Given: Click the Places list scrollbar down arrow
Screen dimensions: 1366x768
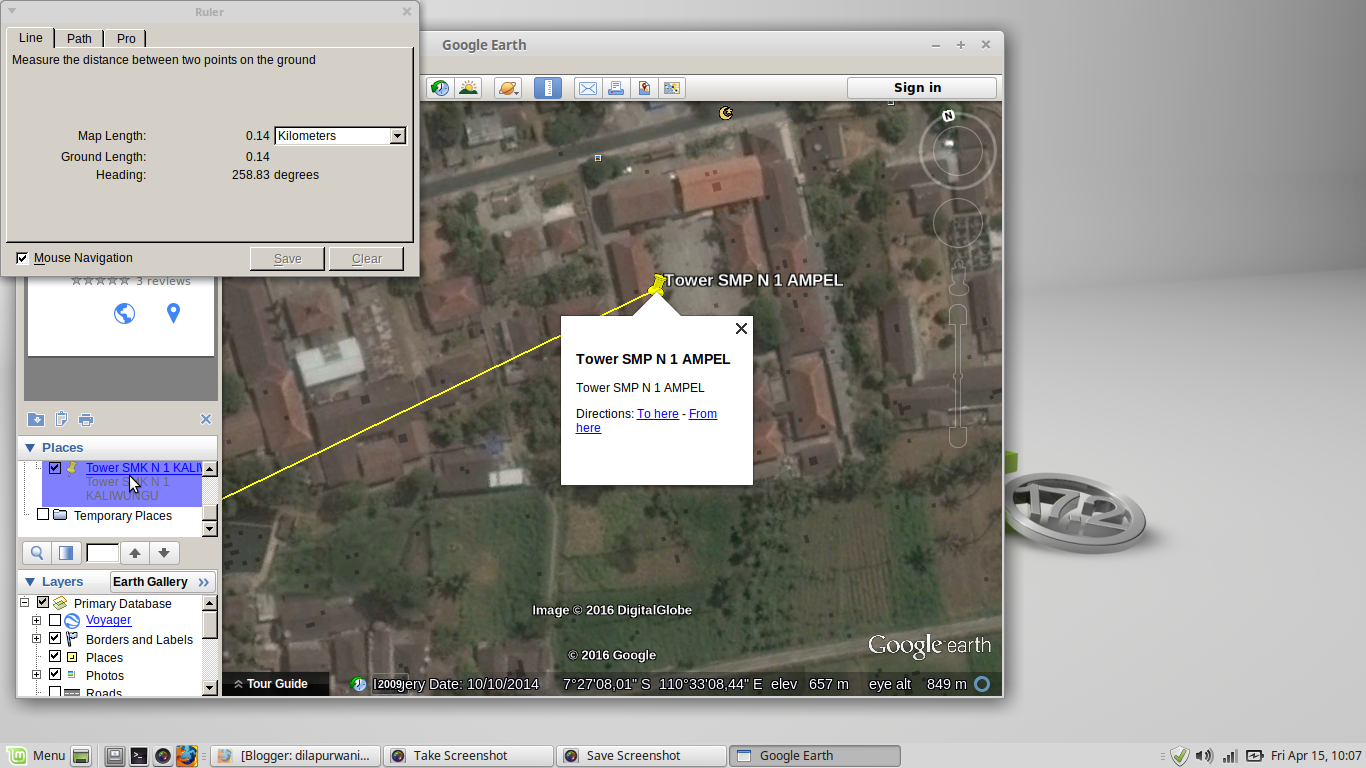Looking at the screenshot, I should coord(210,529).
